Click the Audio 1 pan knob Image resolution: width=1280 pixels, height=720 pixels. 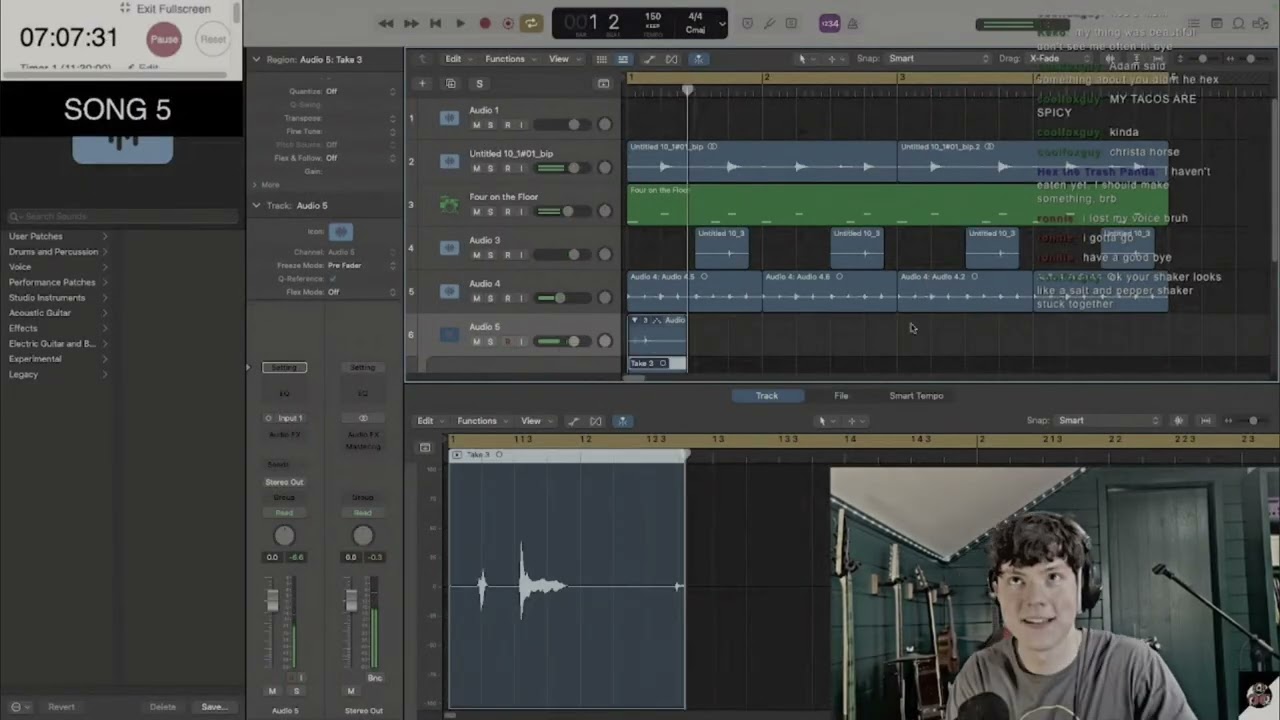pyautogui.click(x=604, y=124)
